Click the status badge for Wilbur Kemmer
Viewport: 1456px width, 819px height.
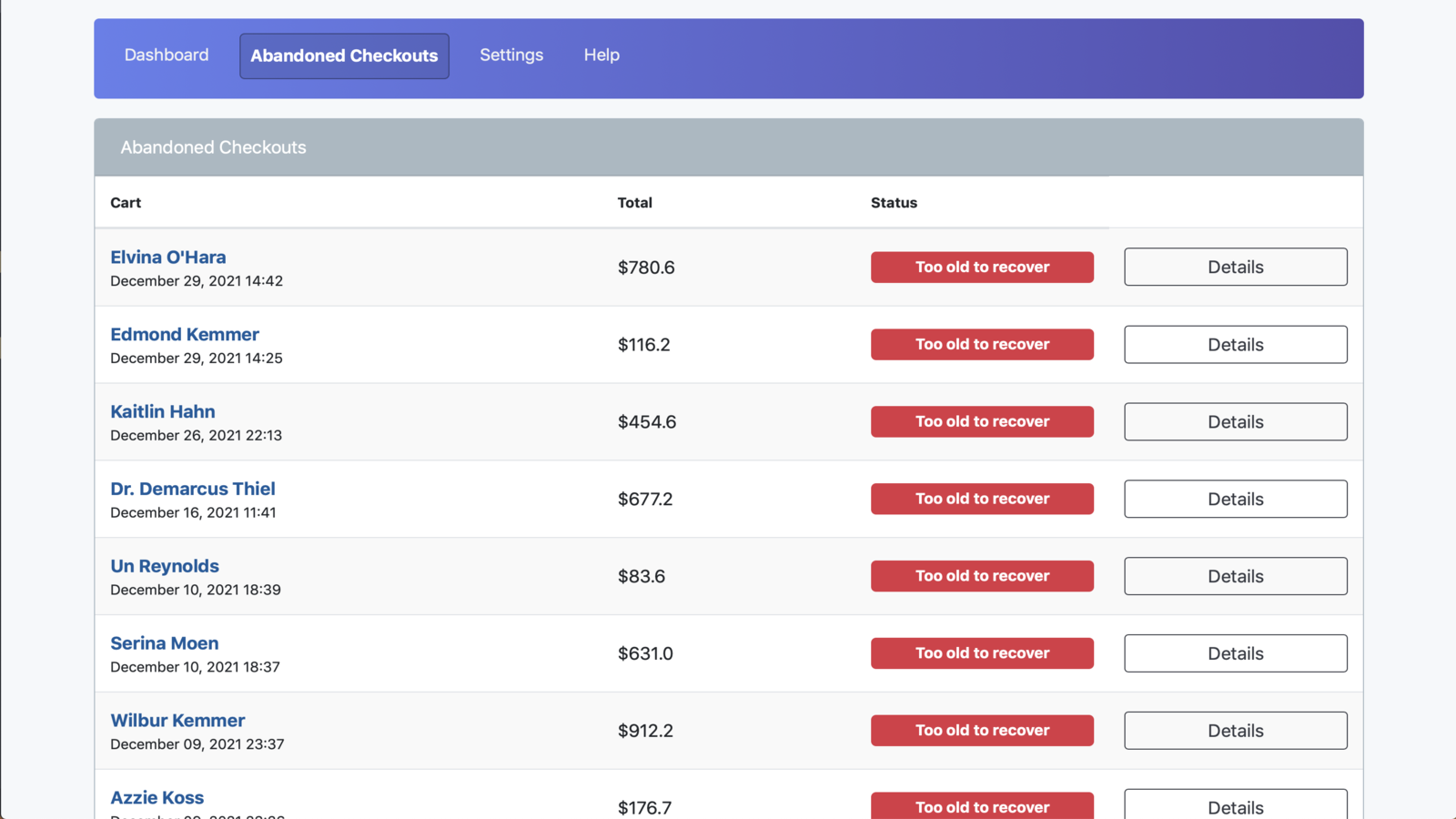coord(982,731)
